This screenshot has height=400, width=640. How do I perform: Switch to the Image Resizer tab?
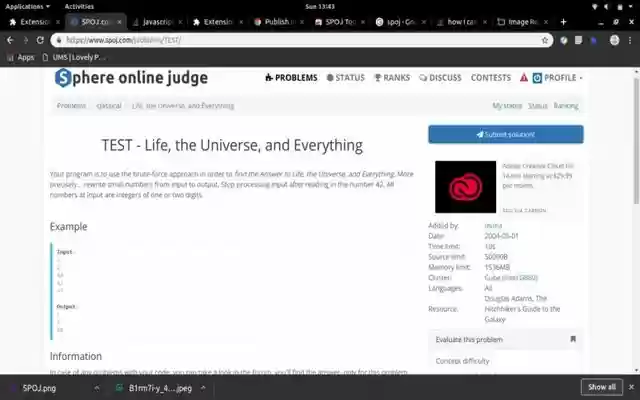[x=523, y=22]
